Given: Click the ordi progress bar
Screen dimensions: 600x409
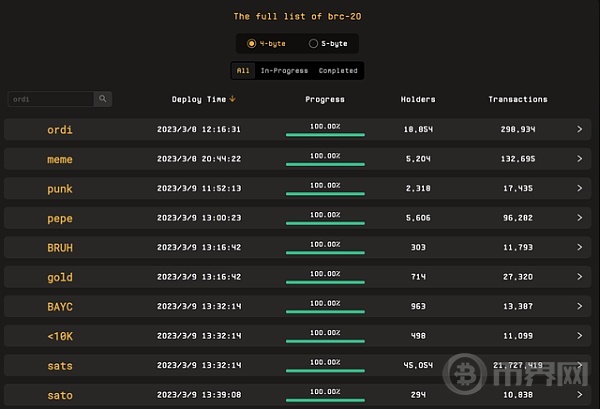Looking at the screenshot, I should pos(325,135).
